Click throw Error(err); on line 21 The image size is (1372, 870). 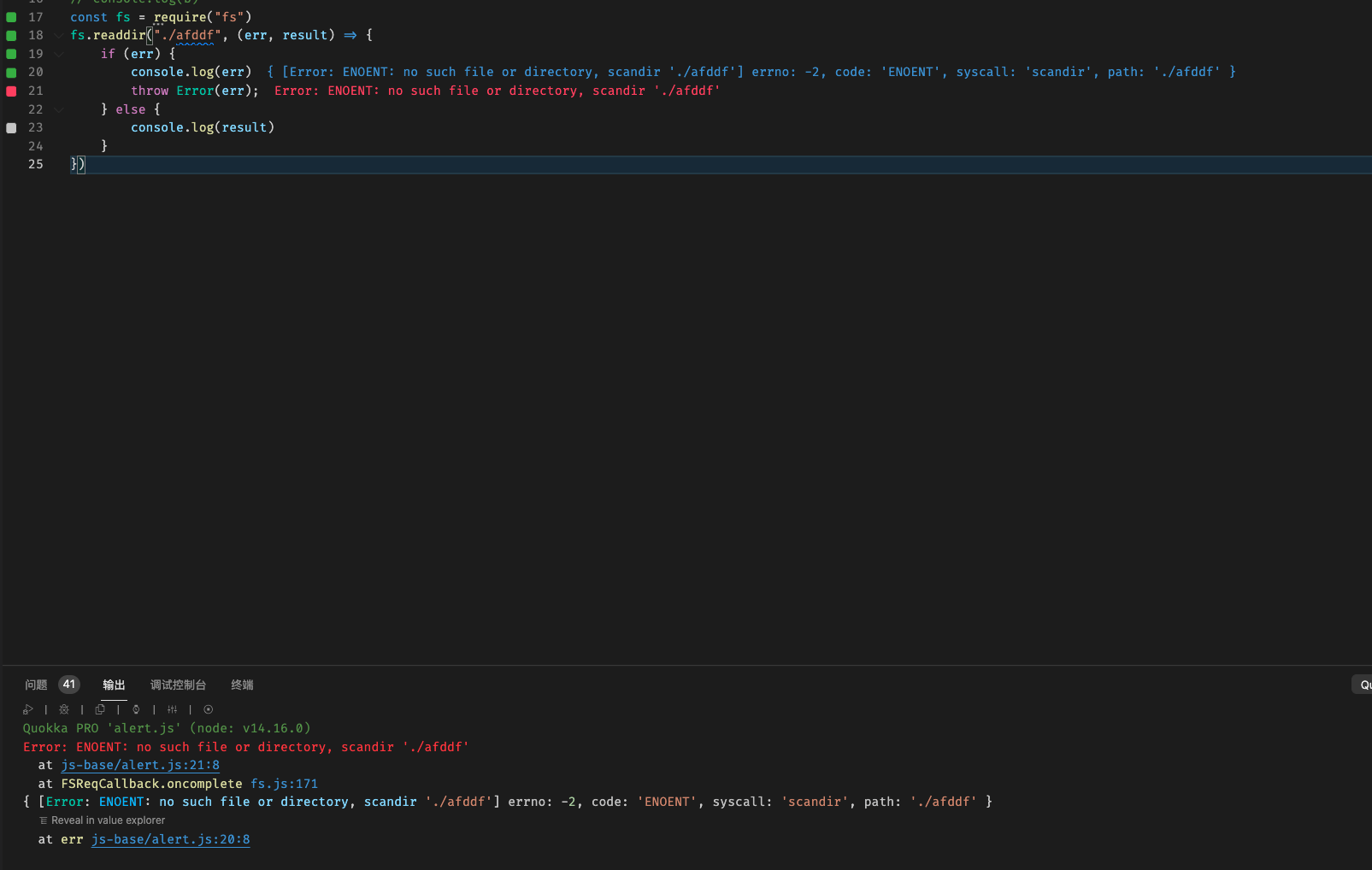(195, 91)
